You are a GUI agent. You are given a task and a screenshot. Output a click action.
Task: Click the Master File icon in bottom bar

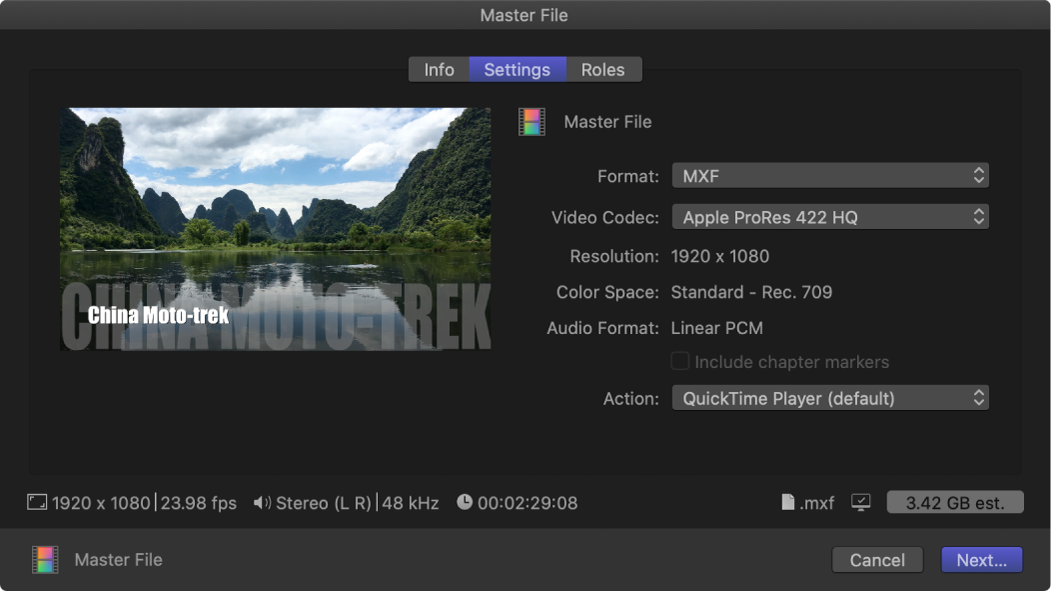tap(45, 559)
